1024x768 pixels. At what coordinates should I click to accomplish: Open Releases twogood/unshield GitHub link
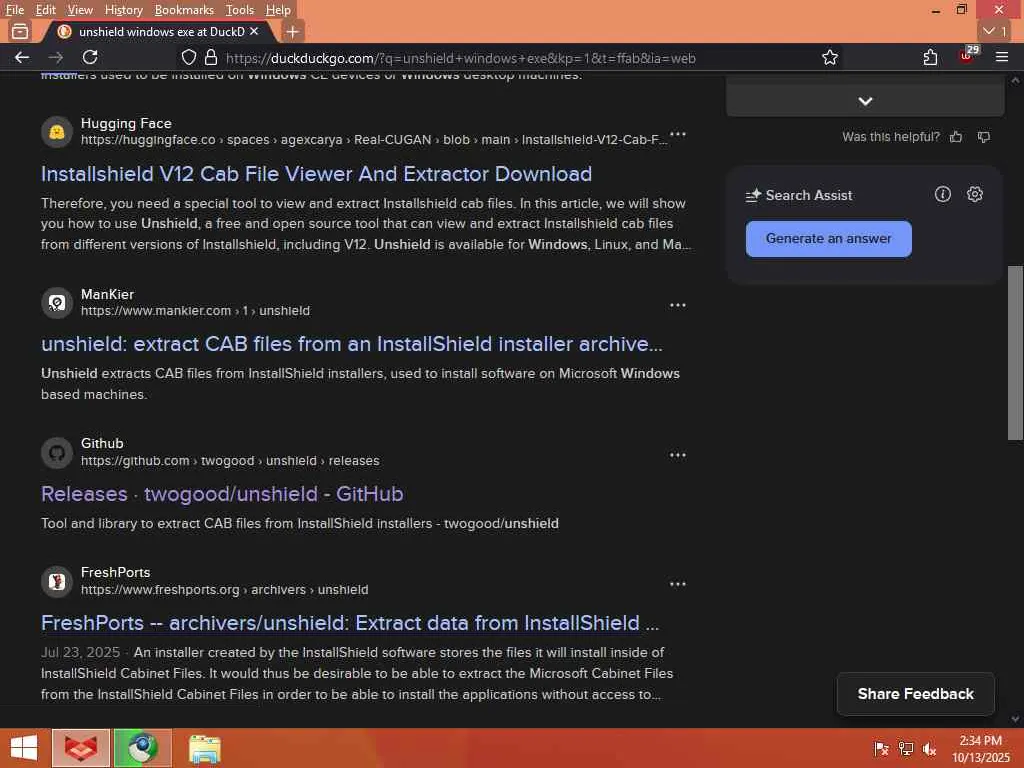pos(222,494)
